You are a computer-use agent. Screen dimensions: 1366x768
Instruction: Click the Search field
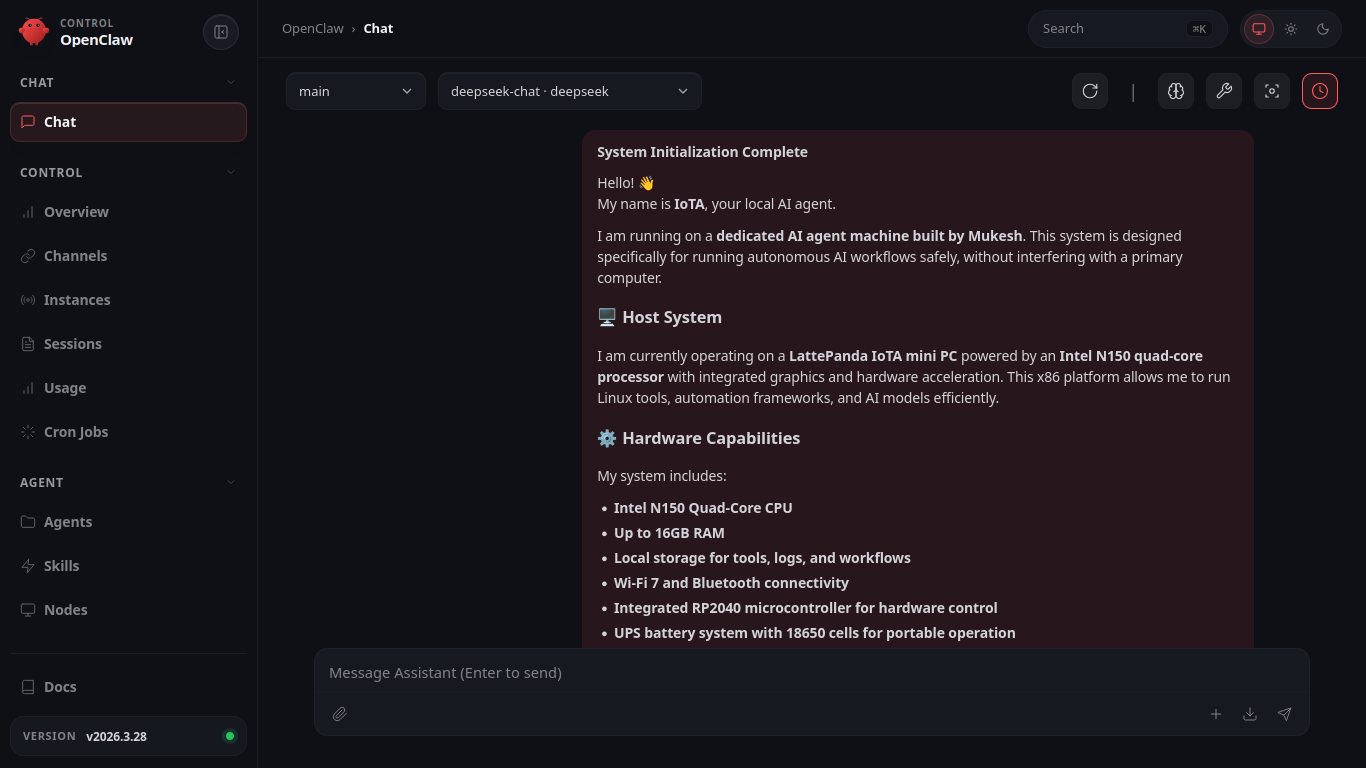[1128, 29]
